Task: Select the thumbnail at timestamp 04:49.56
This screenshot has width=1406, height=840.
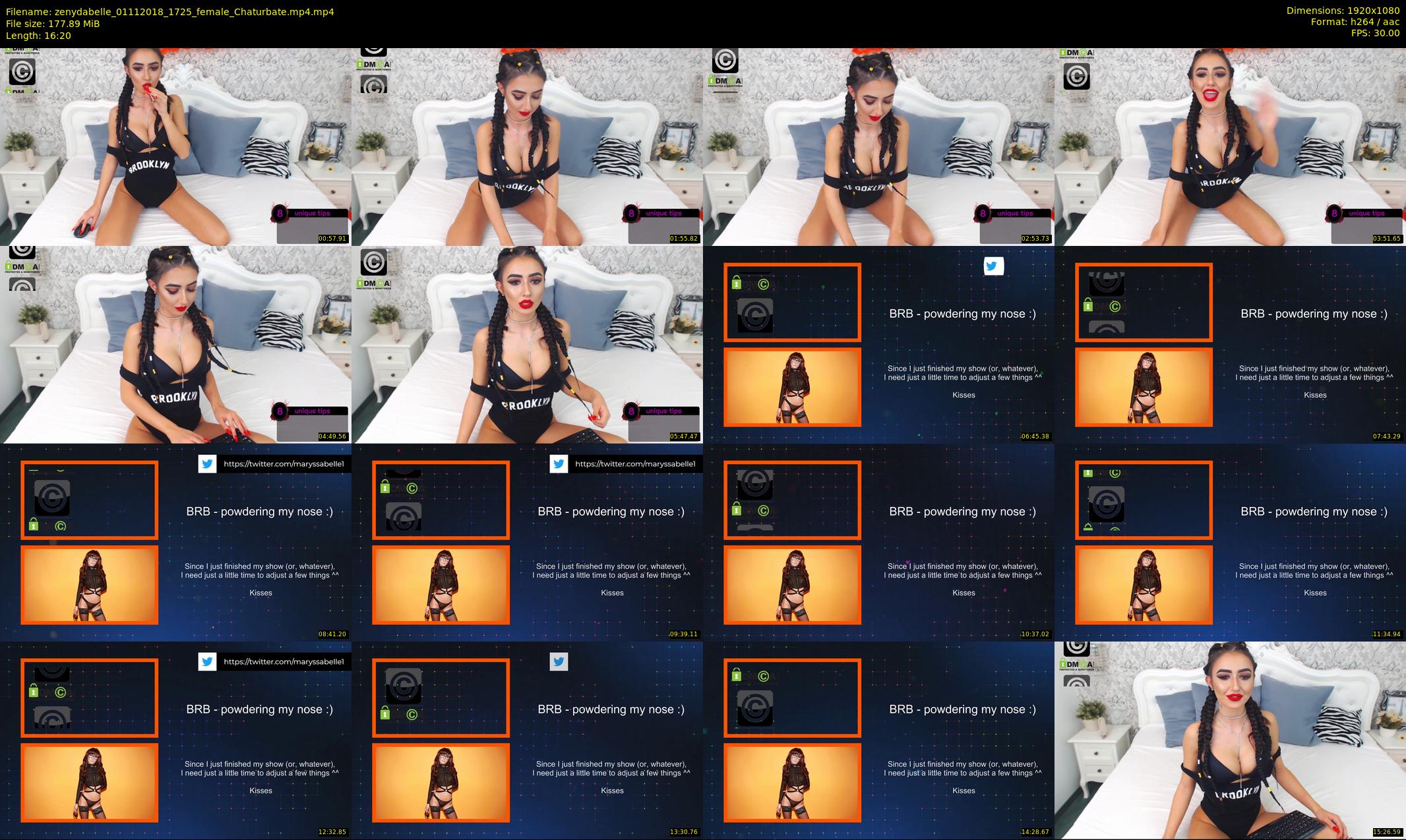Action: click(x=175, y=344)
